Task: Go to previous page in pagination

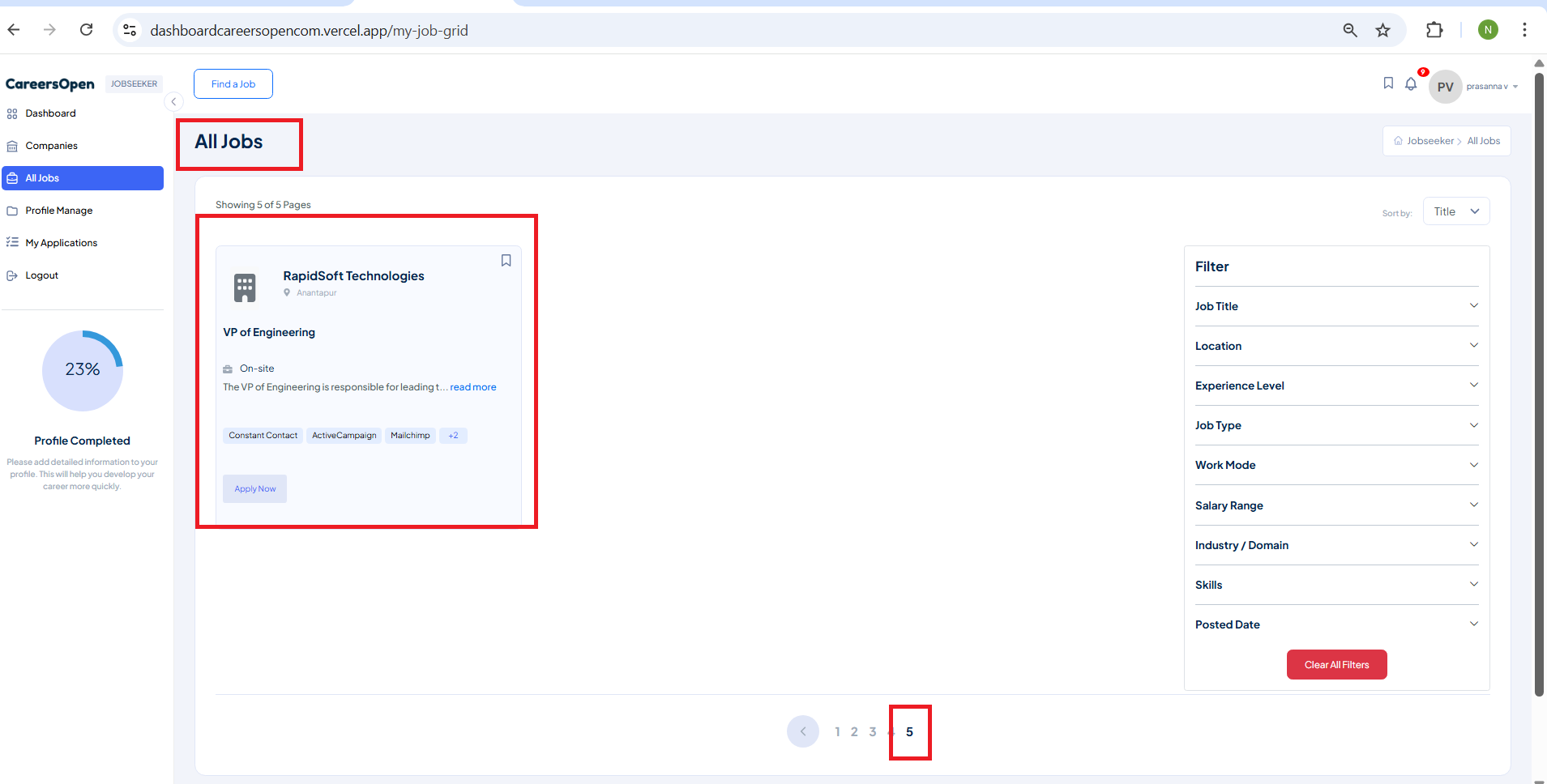Action: (x=802, y=731)
